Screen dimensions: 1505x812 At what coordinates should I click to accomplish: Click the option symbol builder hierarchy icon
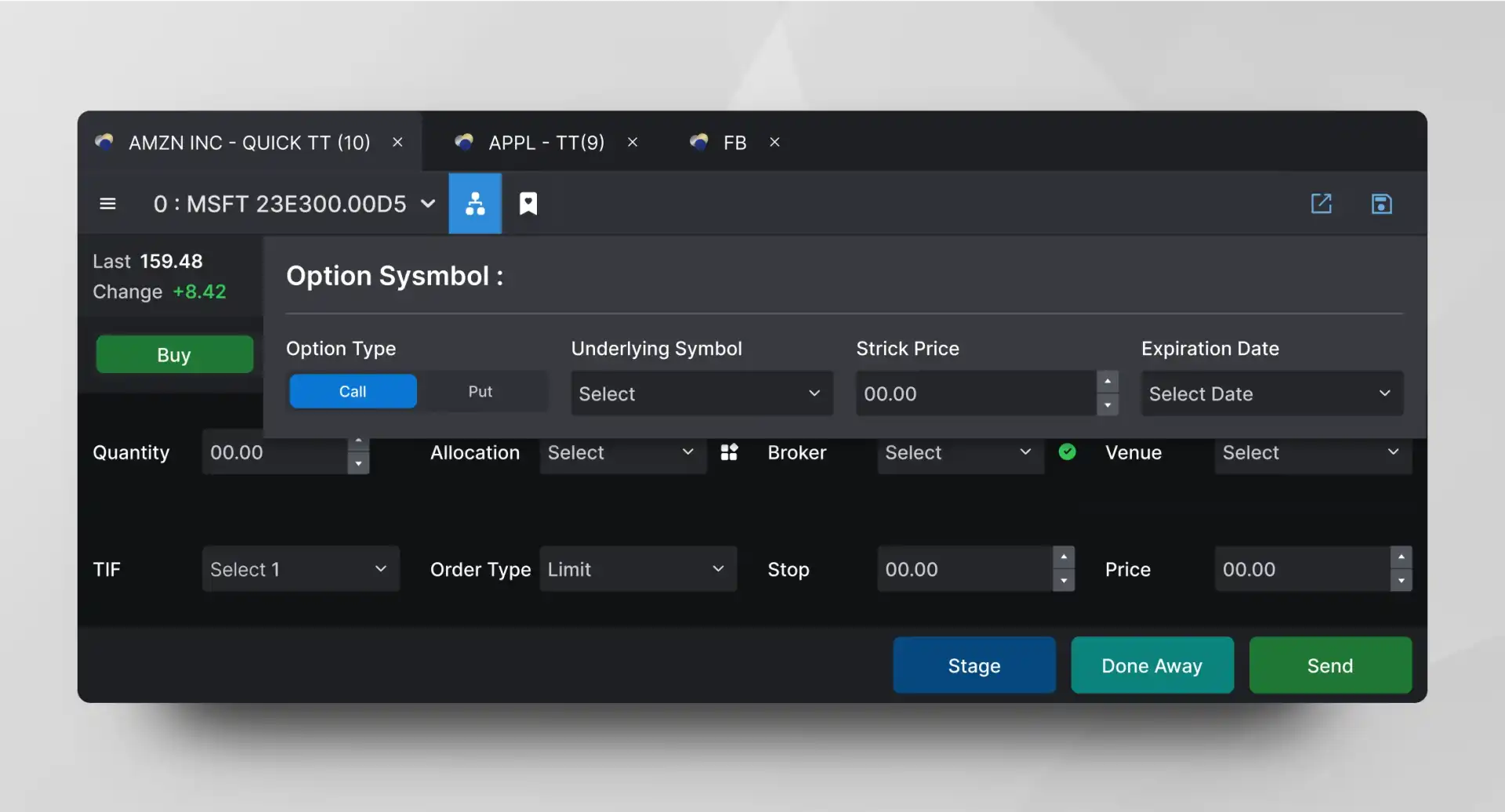click(x=475, y=204)
